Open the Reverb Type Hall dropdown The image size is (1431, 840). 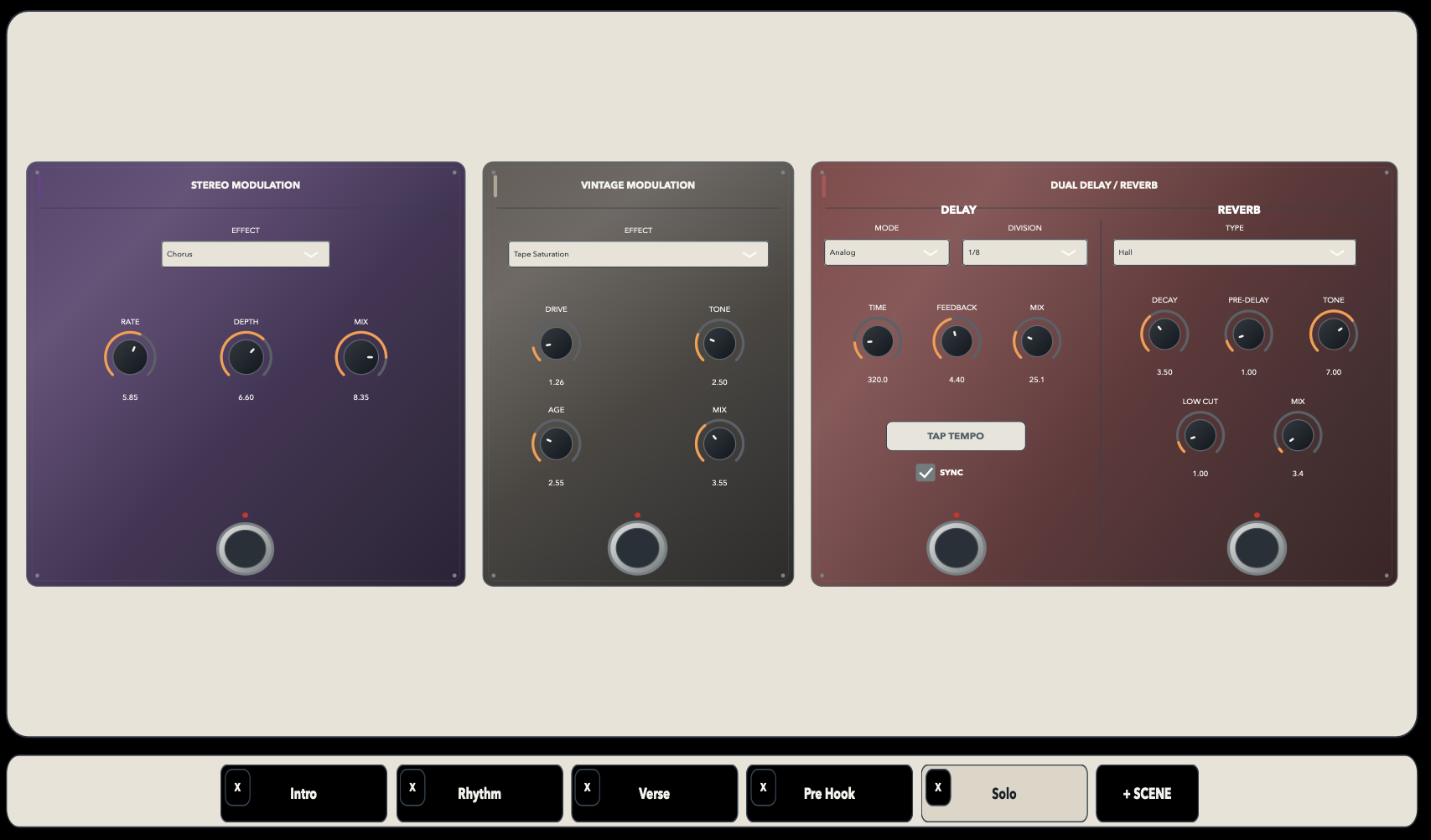pos(1234,252)
